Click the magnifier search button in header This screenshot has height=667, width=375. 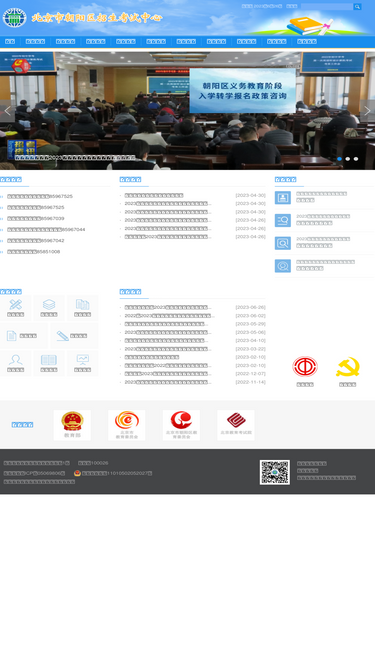[x=357, y=6]
